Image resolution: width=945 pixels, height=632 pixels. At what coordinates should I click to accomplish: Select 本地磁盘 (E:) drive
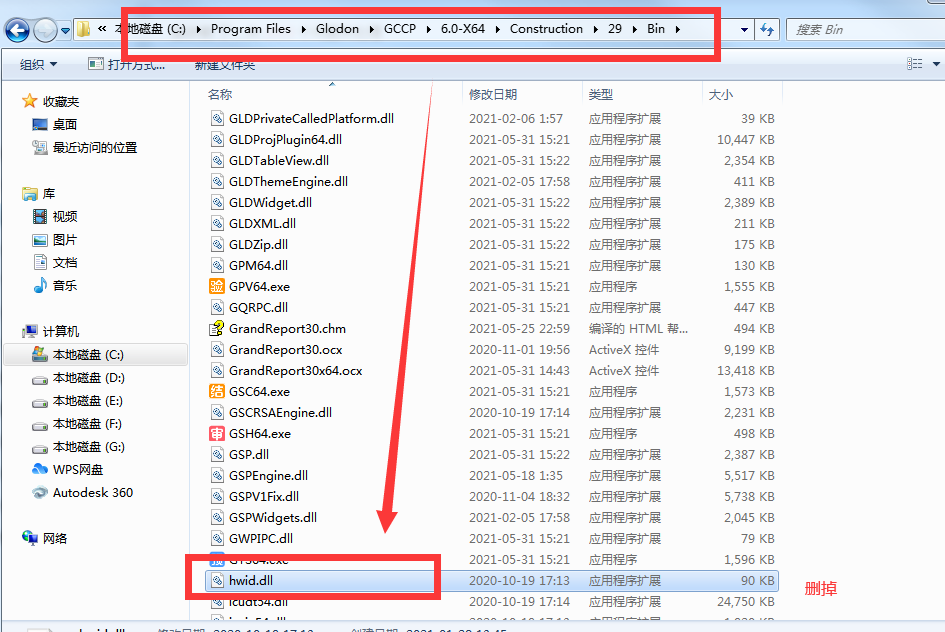77,401
